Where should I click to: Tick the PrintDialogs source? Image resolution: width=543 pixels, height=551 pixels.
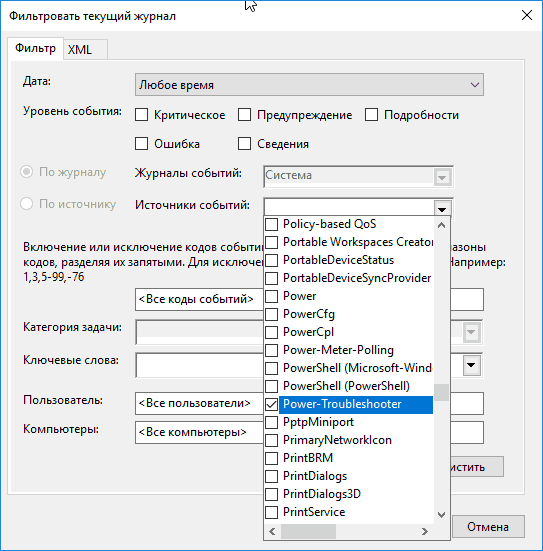click(271, 476)
